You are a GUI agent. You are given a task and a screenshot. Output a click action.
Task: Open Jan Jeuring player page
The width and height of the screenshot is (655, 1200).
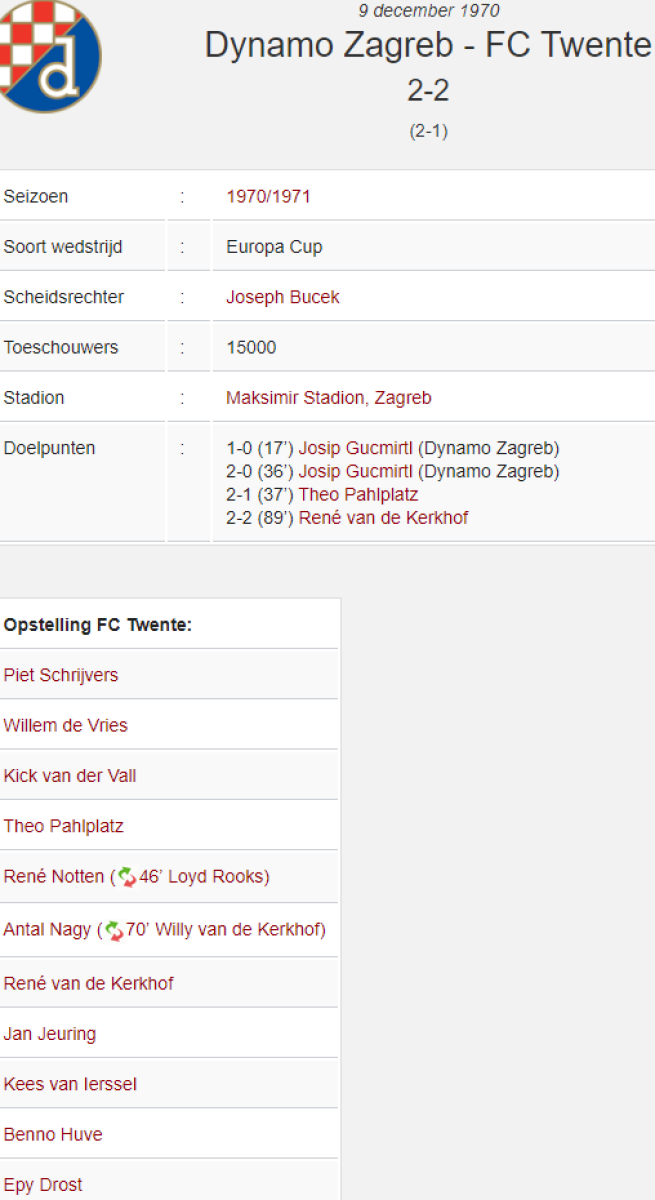[x=50, y=1034]
